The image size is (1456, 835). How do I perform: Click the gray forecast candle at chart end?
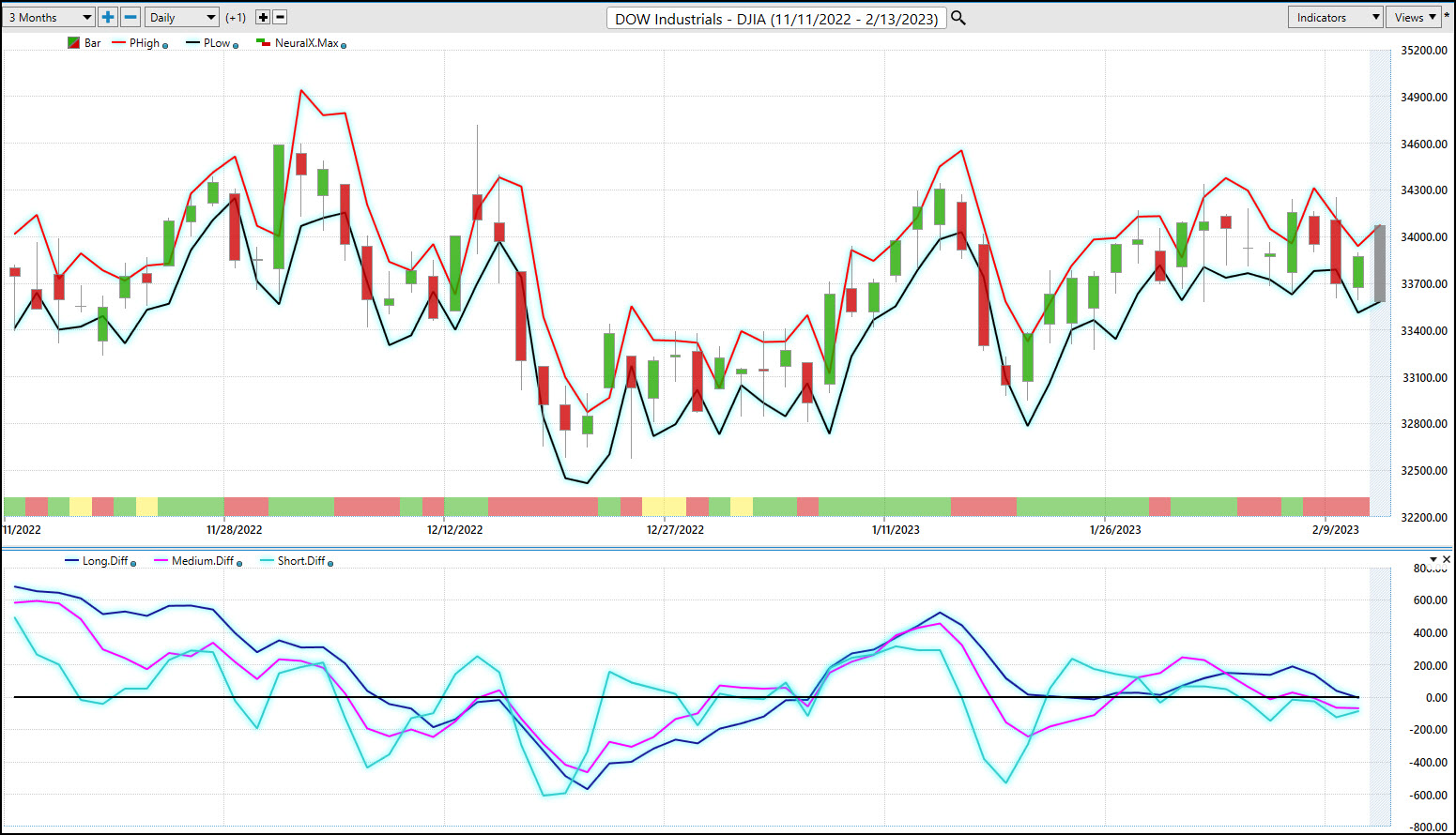[x=1380, y=264]
